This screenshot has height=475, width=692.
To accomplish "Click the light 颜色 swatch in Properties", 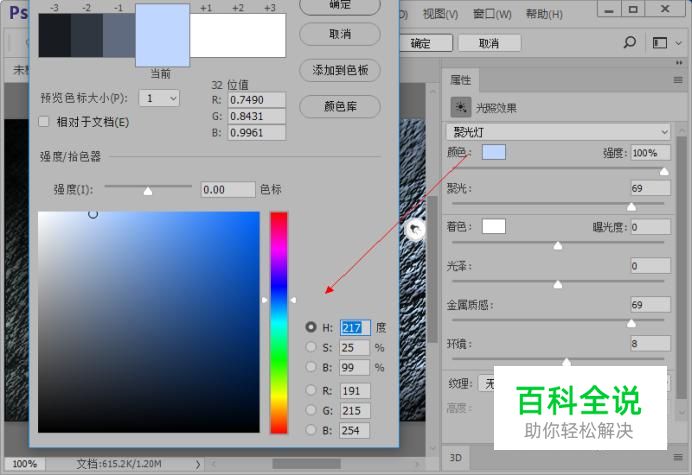I will click(494, 152).
